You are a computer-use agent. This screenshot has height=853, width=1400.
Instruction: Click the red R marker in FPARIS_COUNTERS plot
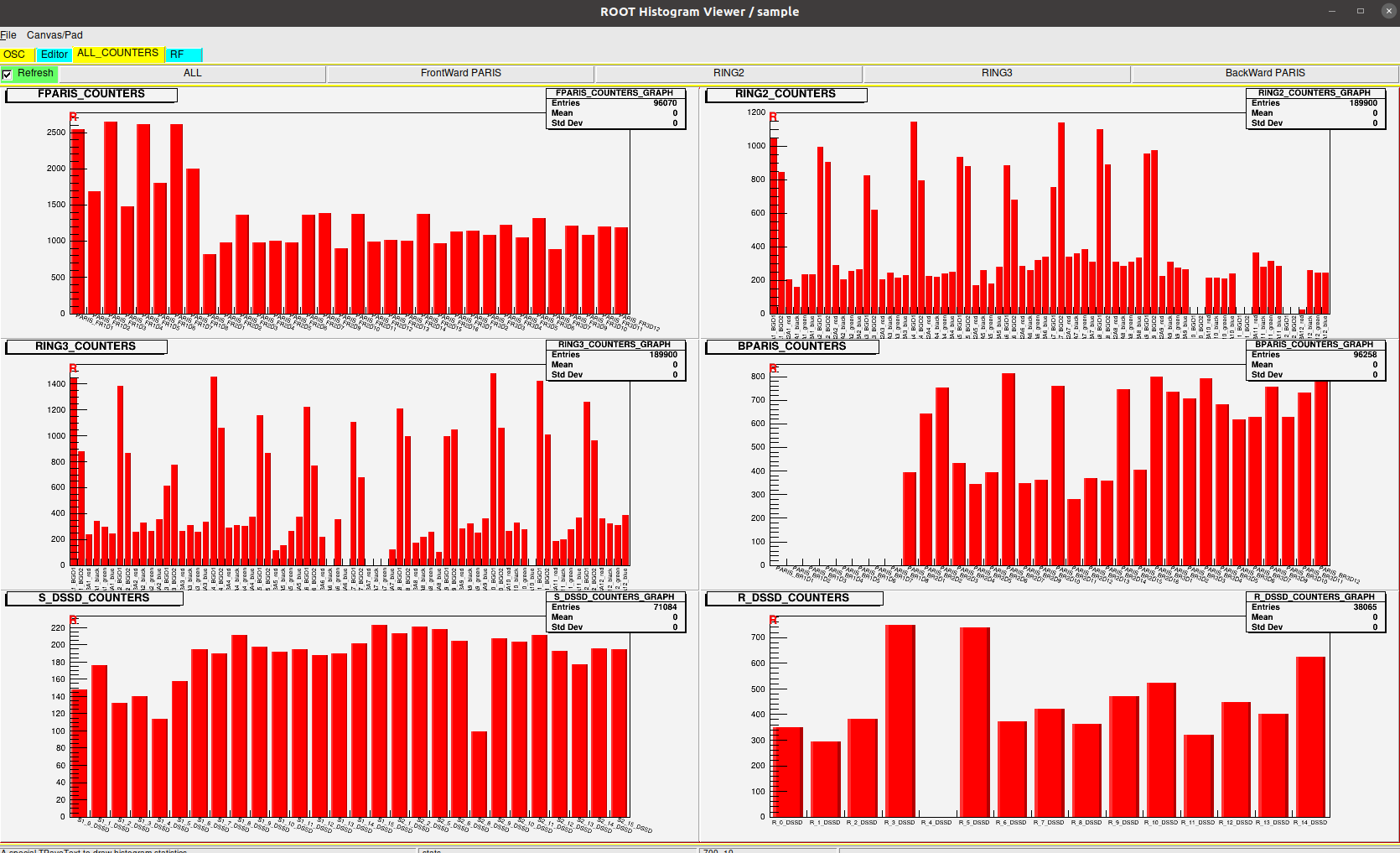pyautogui.click(x=74, y=117)
